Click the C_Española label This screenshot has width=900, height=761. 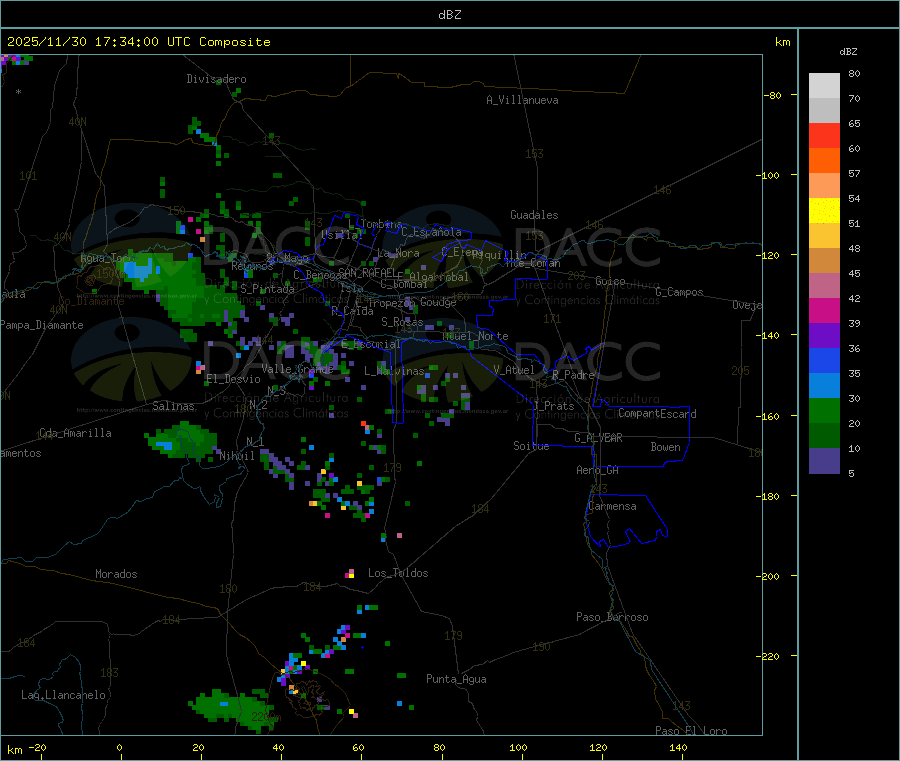click(x=432, y=232)
